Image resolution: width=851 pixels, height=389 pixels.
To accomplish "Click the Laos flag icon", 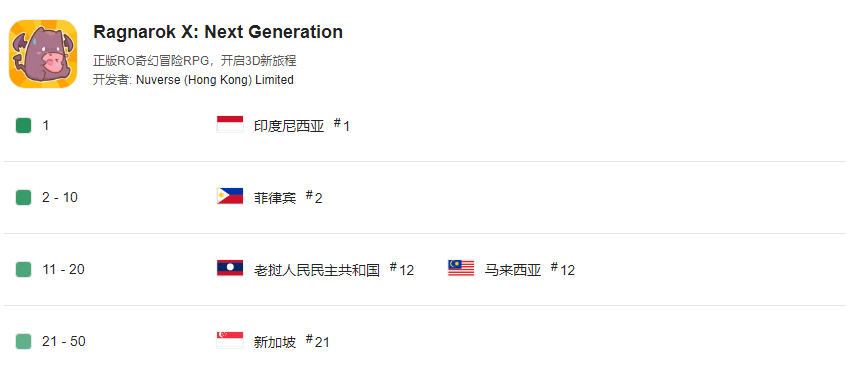I will (230, 268).
